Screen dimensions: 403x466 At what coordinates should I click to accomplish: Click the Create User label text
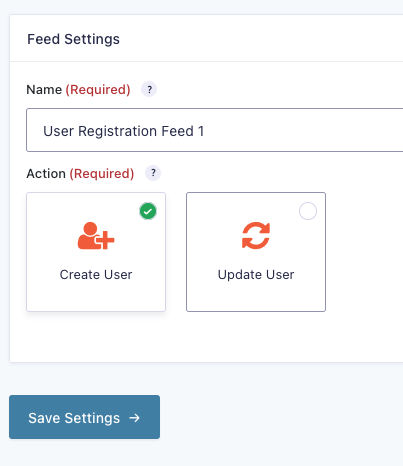tap(96, 275)
